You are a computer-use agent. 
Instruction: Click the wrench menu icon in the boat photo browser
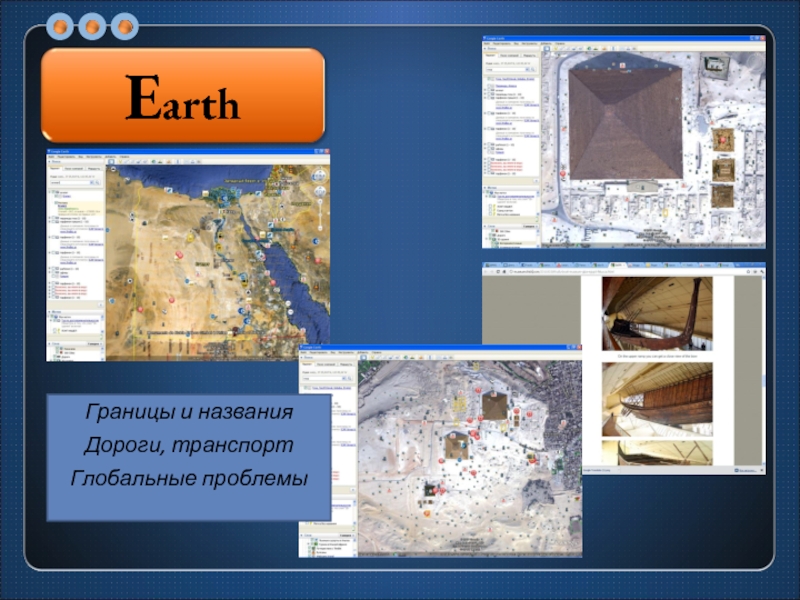click(x=762, y=271)
